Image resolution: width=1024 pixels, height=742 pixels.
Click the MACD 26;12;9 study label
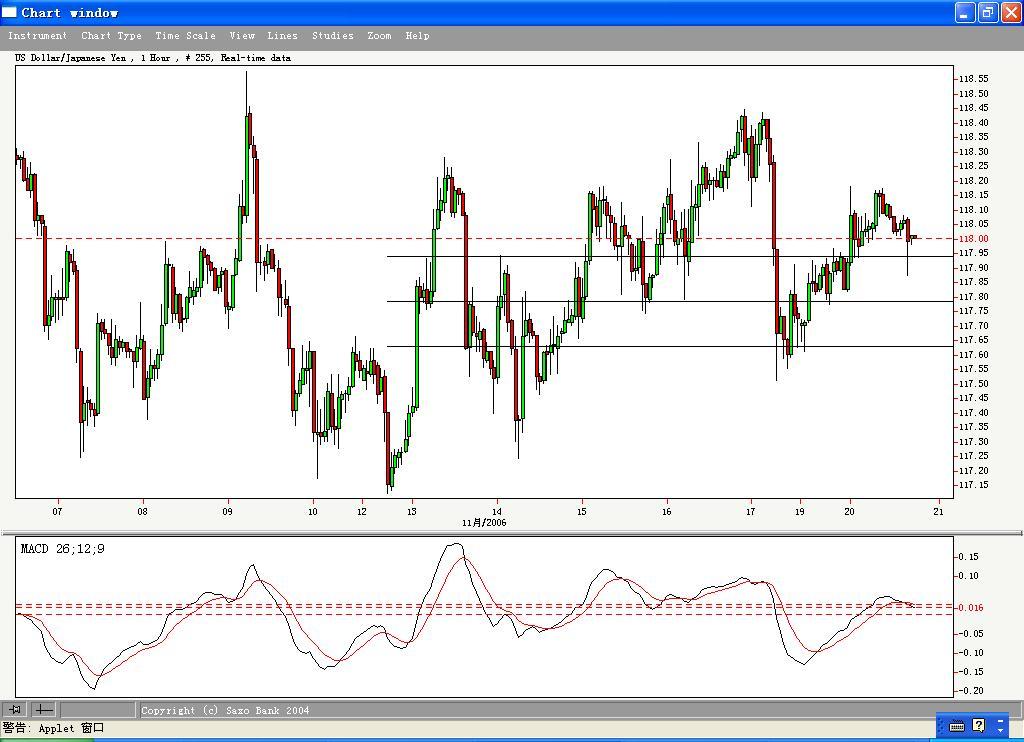63,549
